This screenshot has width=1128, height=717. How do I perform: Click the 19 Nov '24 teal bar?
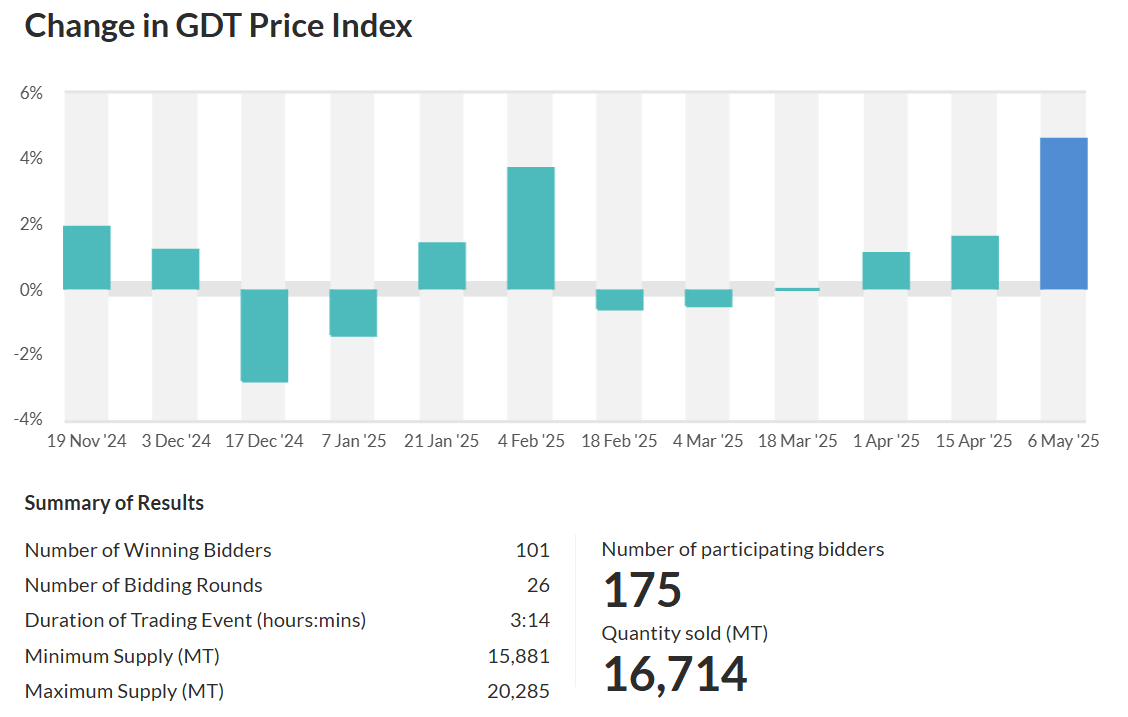click(x=87, y=257)
